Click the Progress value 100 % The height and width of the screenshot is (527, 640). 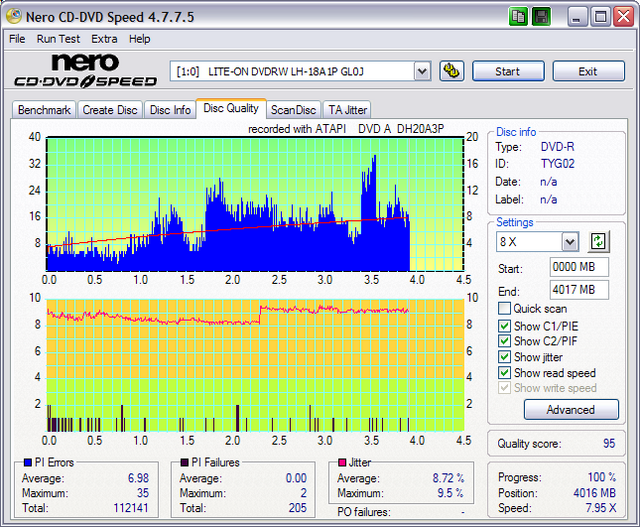coord(602,477)
